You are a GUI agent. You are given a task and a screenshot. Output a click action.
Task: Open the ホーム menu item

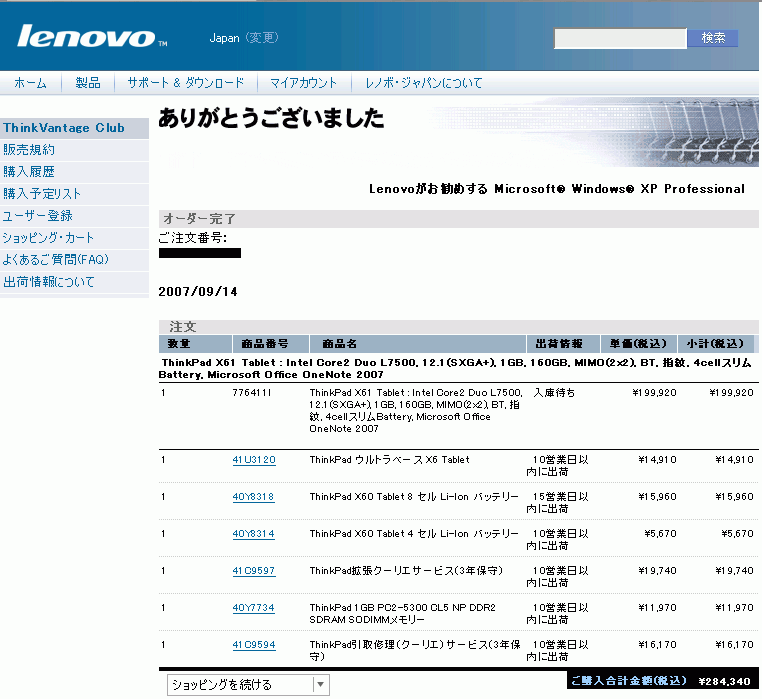[31, 83]
